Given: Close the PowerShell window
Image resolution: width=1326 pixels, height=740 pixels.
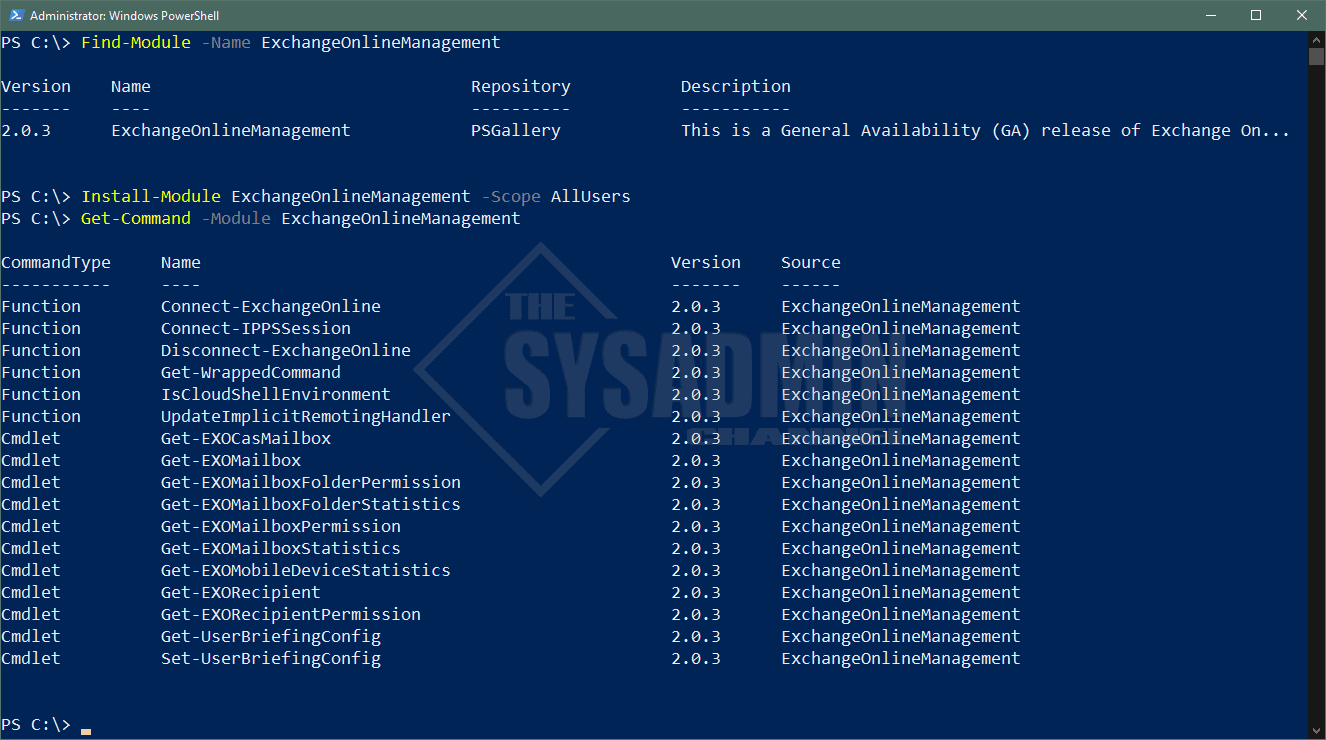Looking at the screenshot, I should click(1302, 15).
